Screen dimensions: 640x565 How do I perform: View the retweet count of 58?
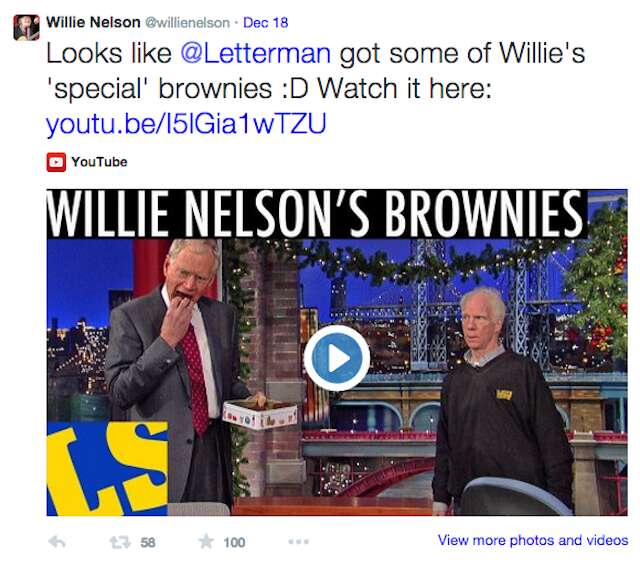[x=148, y=543]
